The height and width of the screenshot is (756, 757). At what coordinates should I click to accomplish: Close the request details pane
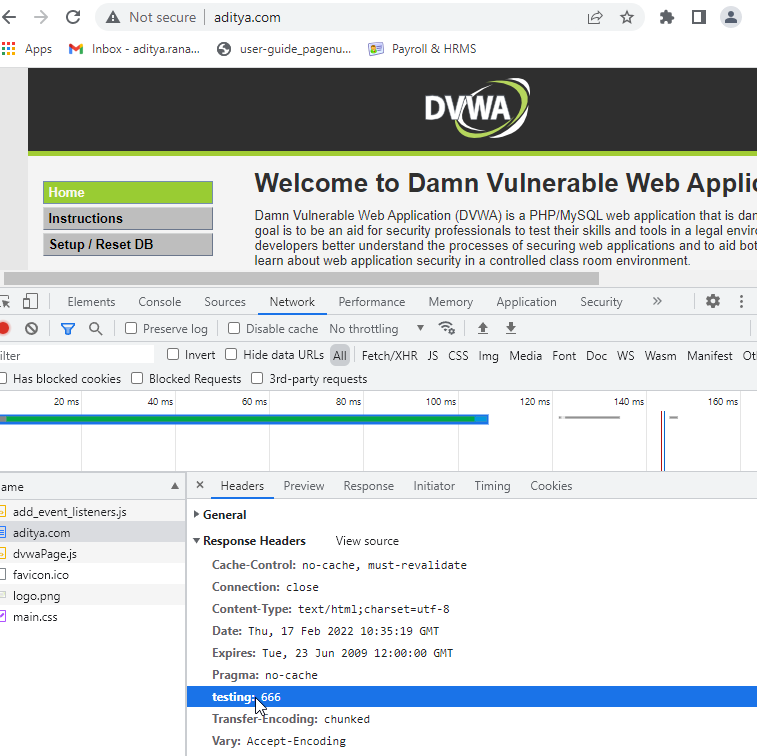200,485
